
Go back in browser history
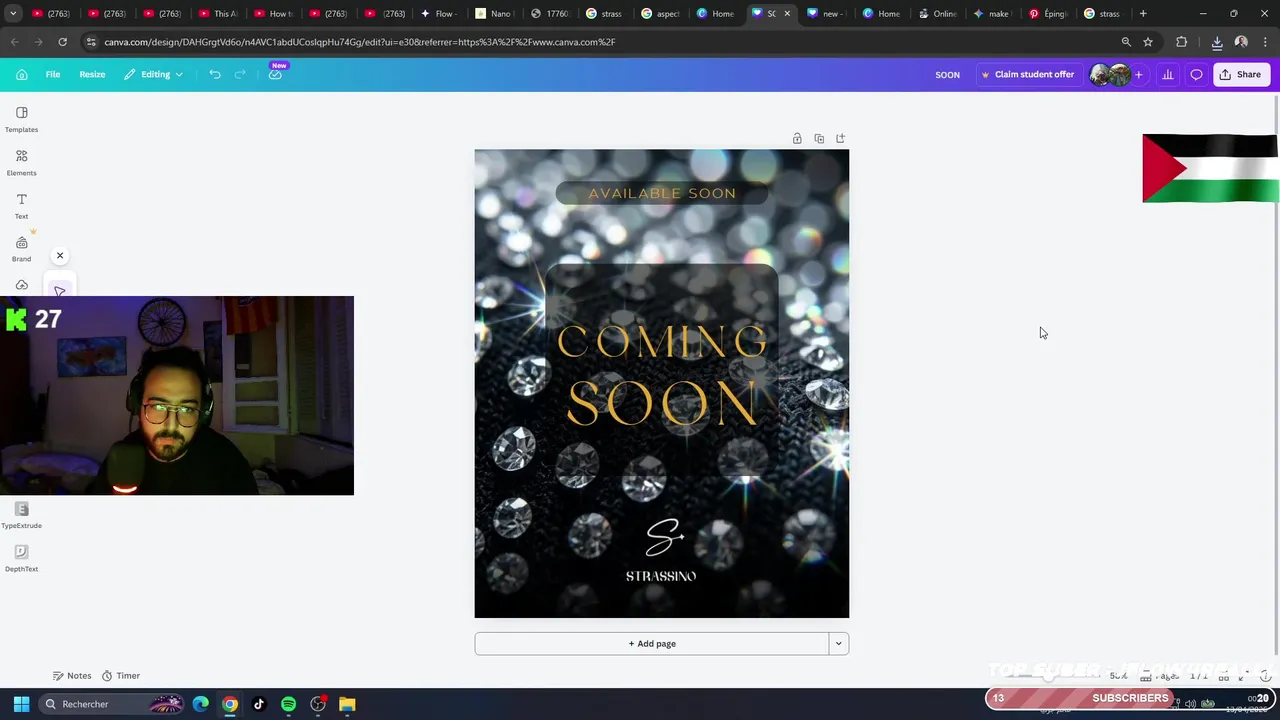tap(14, 42)
